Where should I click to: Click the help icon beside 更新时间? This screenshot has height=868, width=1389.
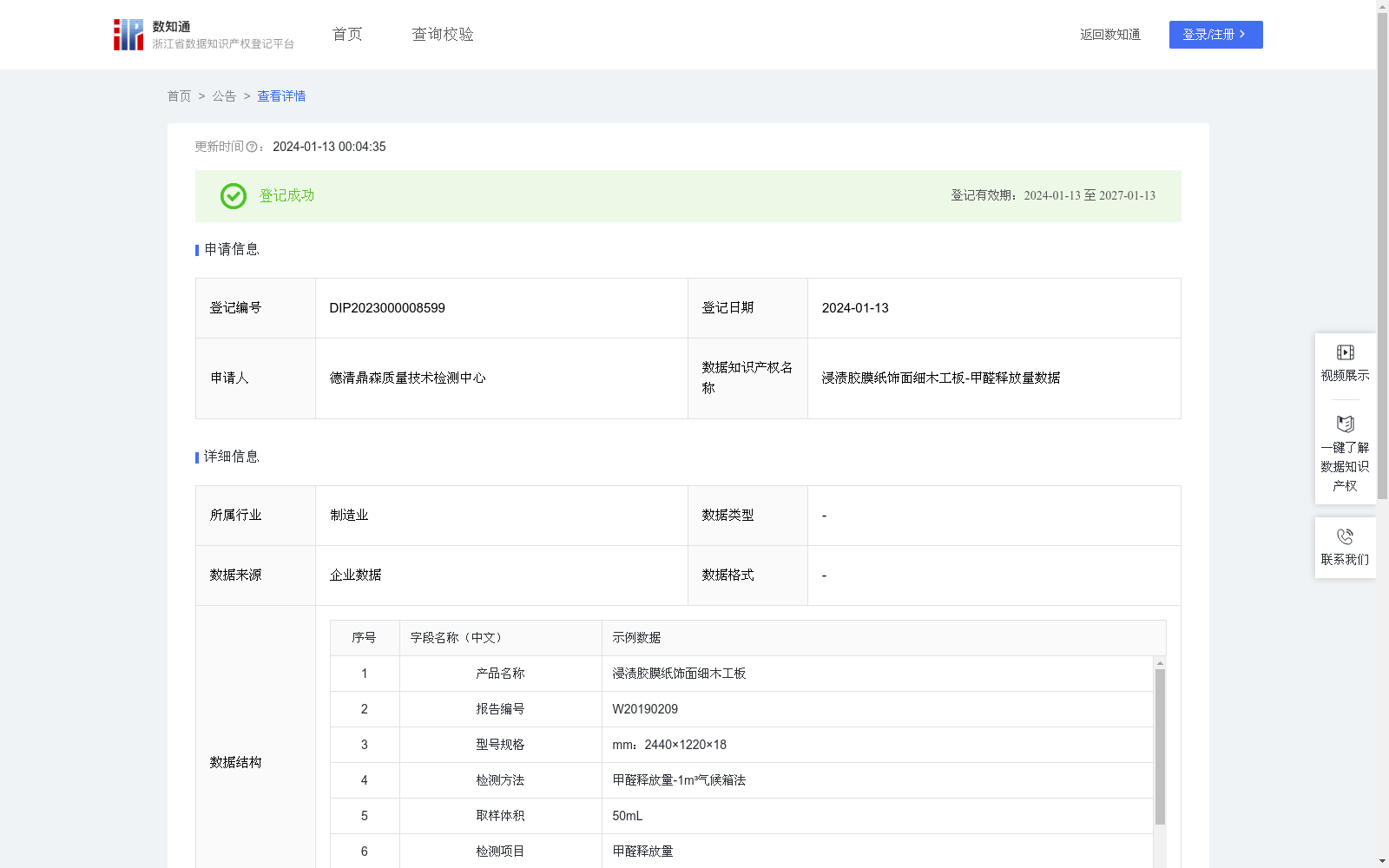[252, 148]
